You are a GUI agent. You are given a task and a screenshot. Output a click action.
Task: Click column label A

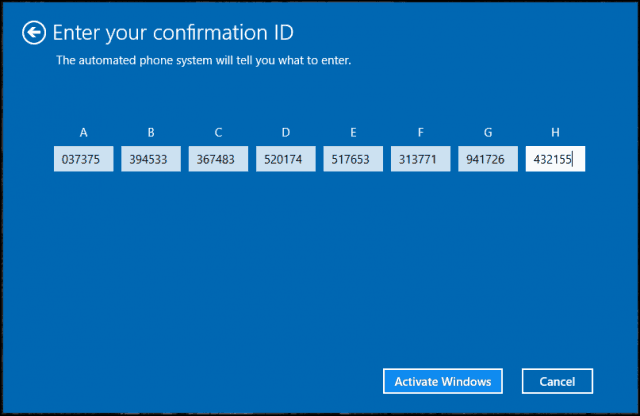coord(84,132)
